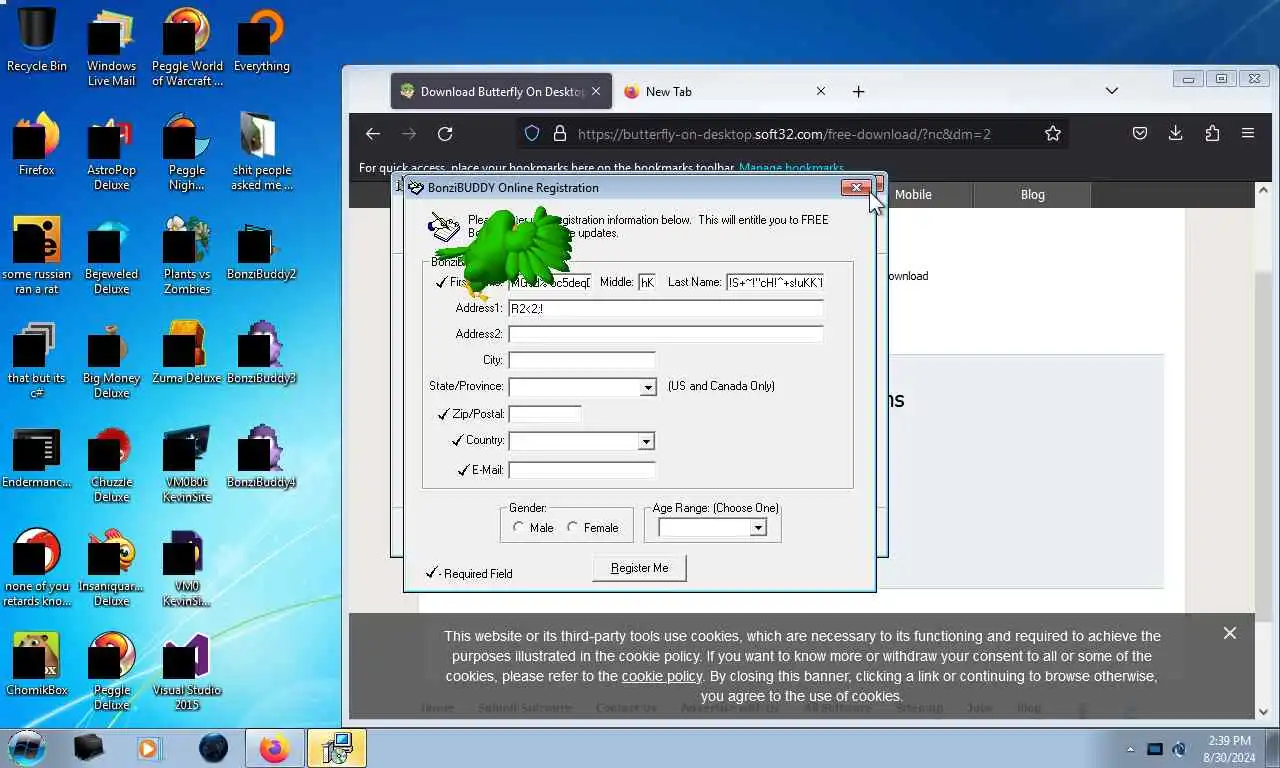Open a new tab with plus button

pyautogui.click(x=858, y=91)
